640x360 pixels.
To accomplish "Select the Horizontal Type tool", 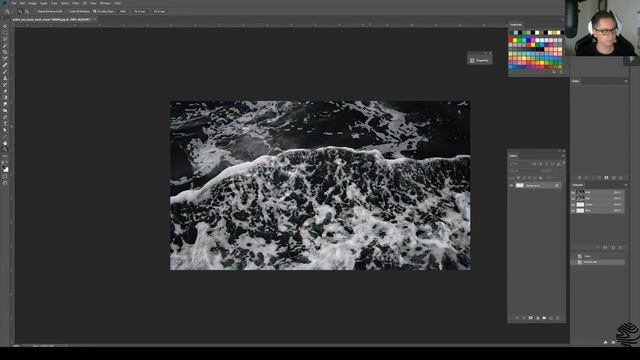I will point(5,124).
